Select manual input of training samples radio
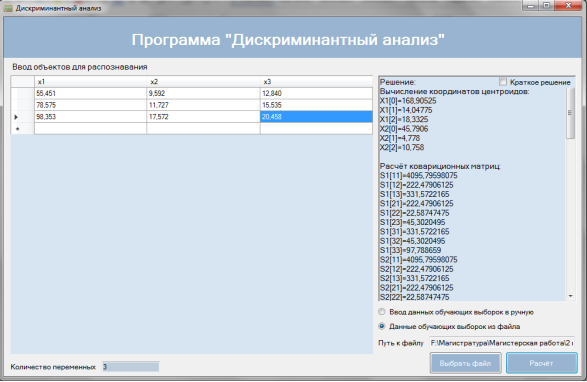 (x=381, y=312)
